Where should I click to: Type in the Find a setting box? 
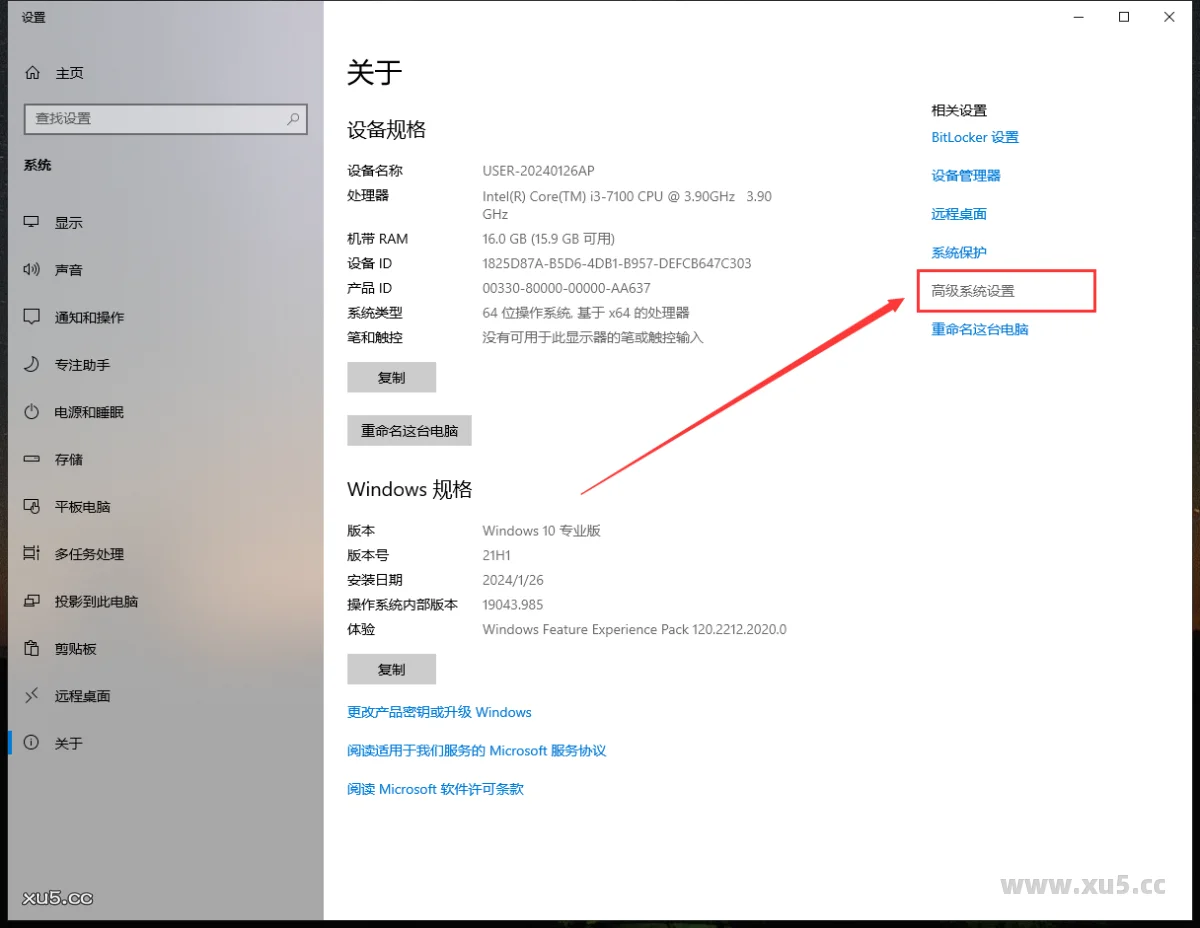155,118
